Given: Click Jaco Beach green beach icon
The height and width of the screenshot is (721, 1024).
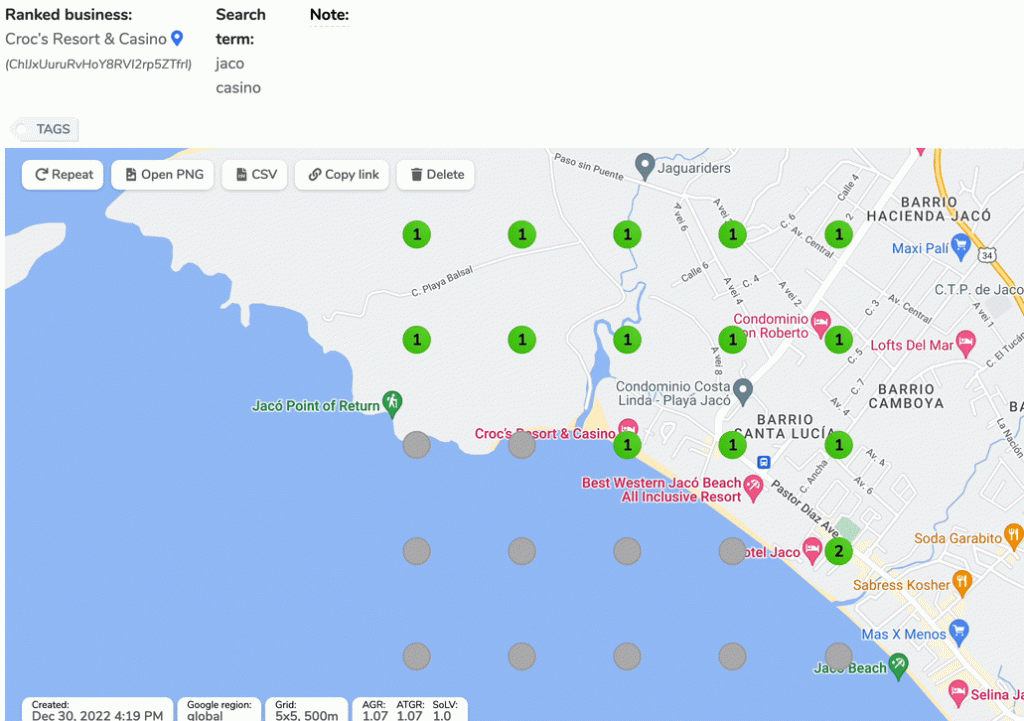Looking at the screenshot, I should [x=899, y=665].
